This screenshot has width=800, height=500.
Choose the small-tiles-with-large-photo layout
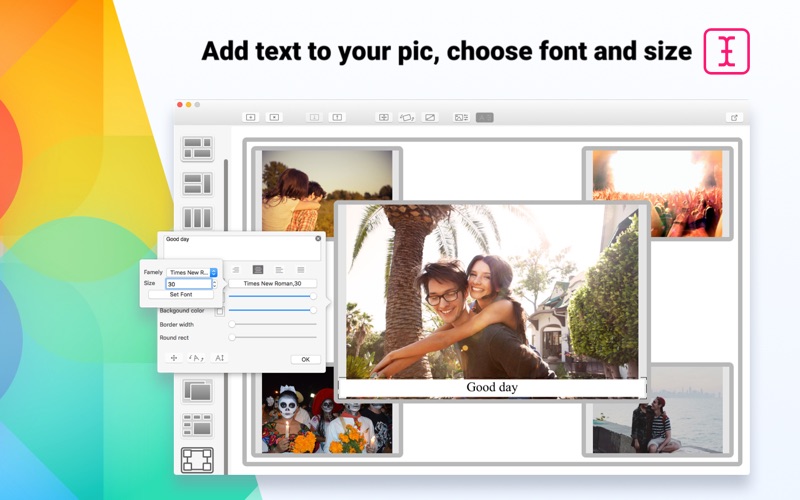[x=197, y=426]
